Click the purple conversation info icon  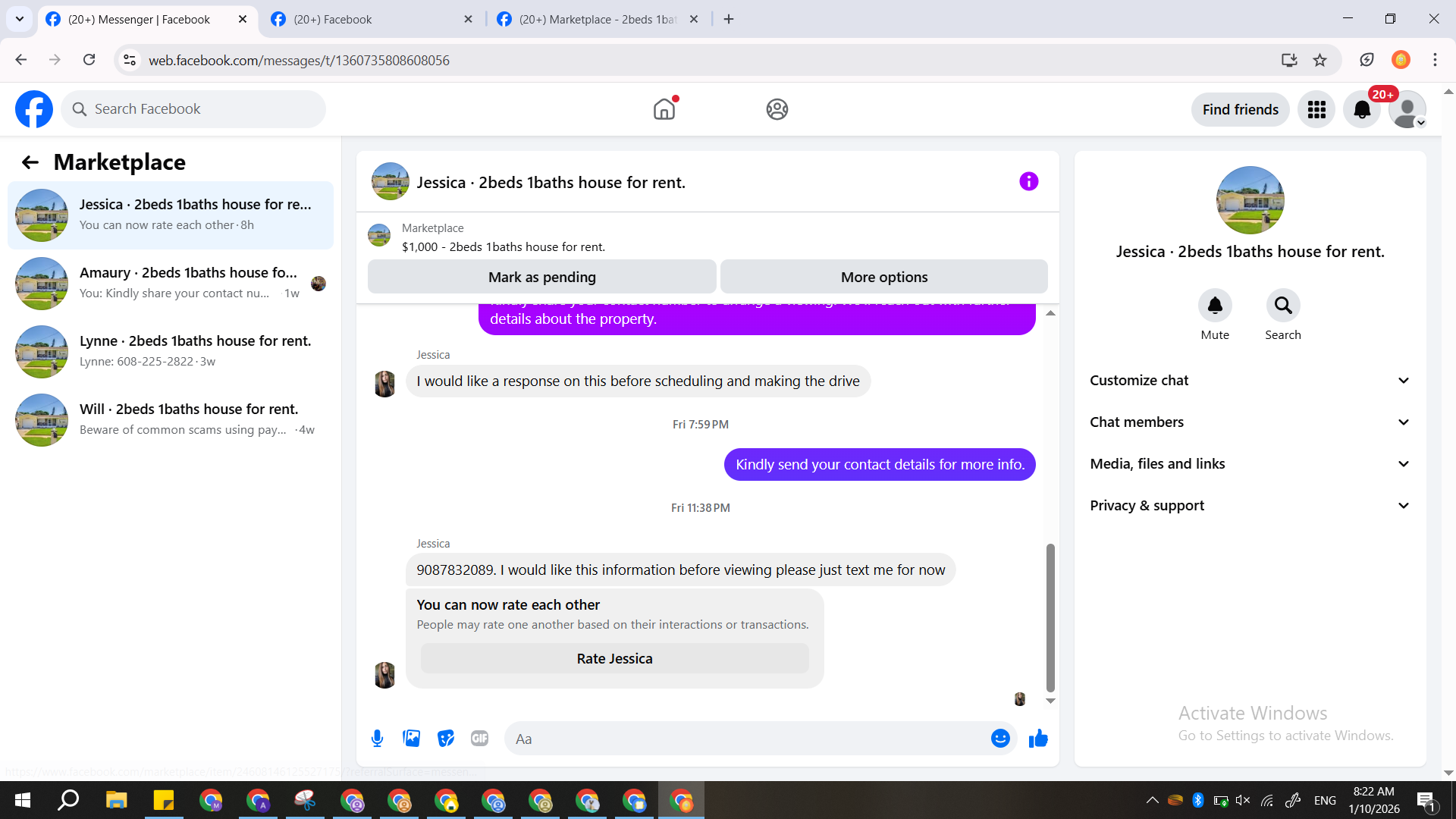point(1028,182)
